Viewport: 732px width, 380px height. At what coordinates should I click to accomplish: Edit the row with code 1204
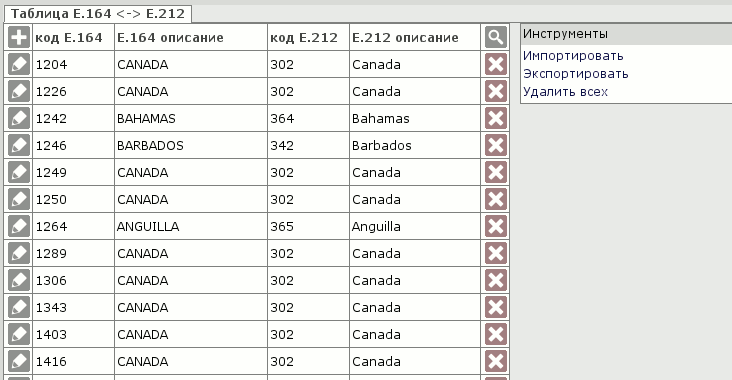19,64
